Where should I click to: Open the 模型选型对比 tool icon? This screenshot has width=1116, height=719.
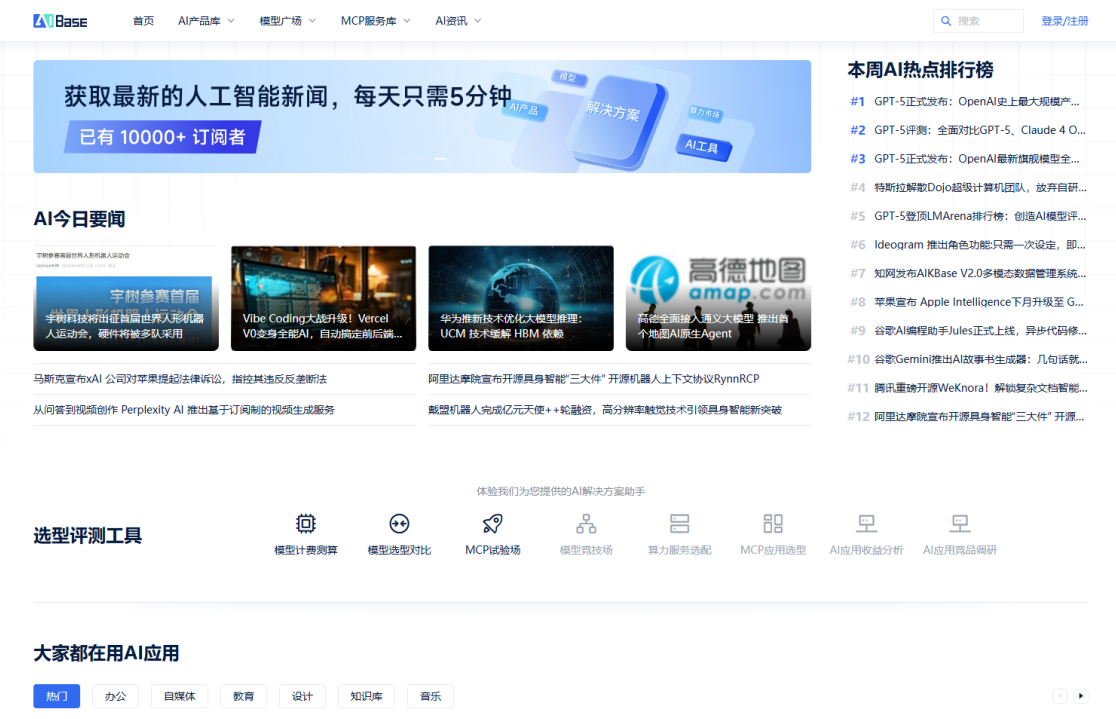point(399,524)
